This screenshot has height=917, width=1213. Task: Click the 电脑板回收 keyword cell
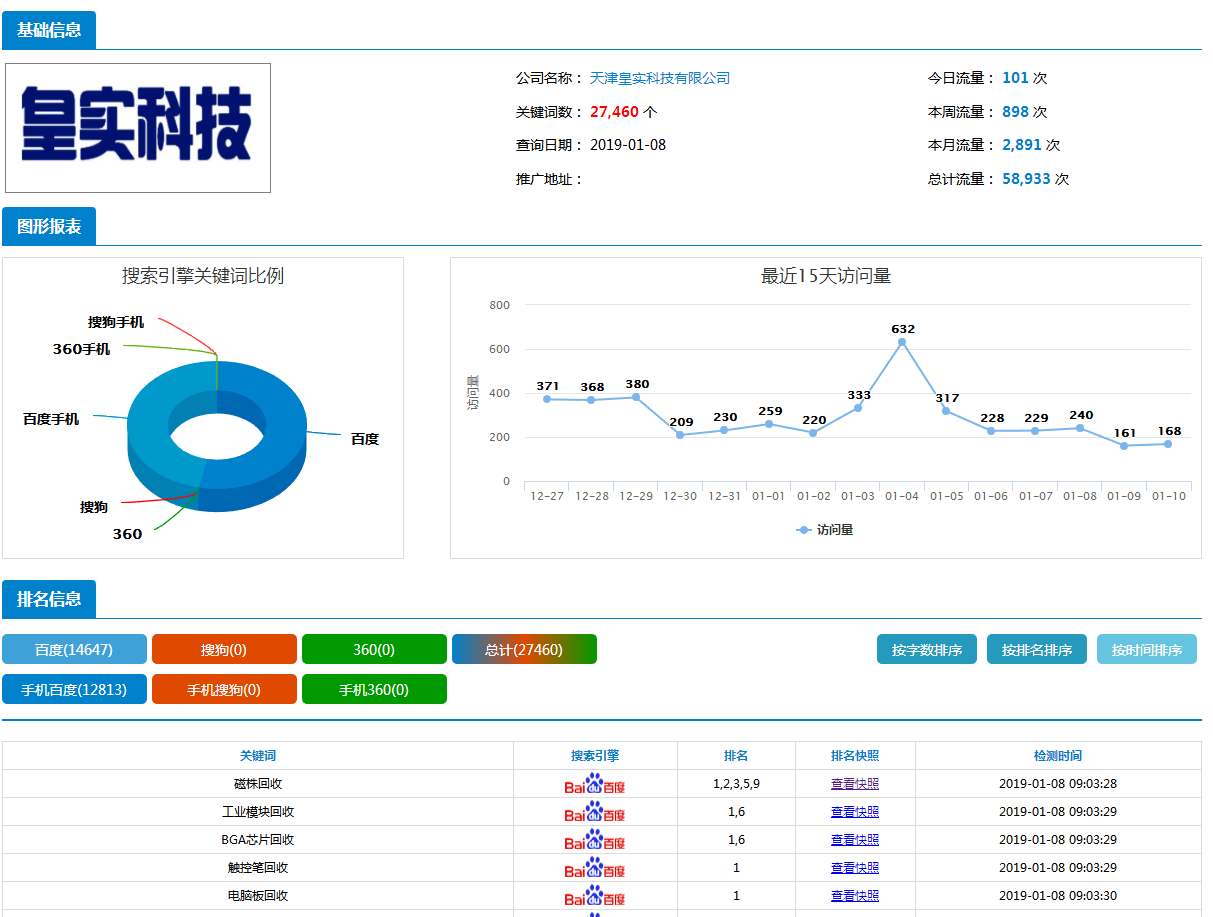(x=258, y=896)
